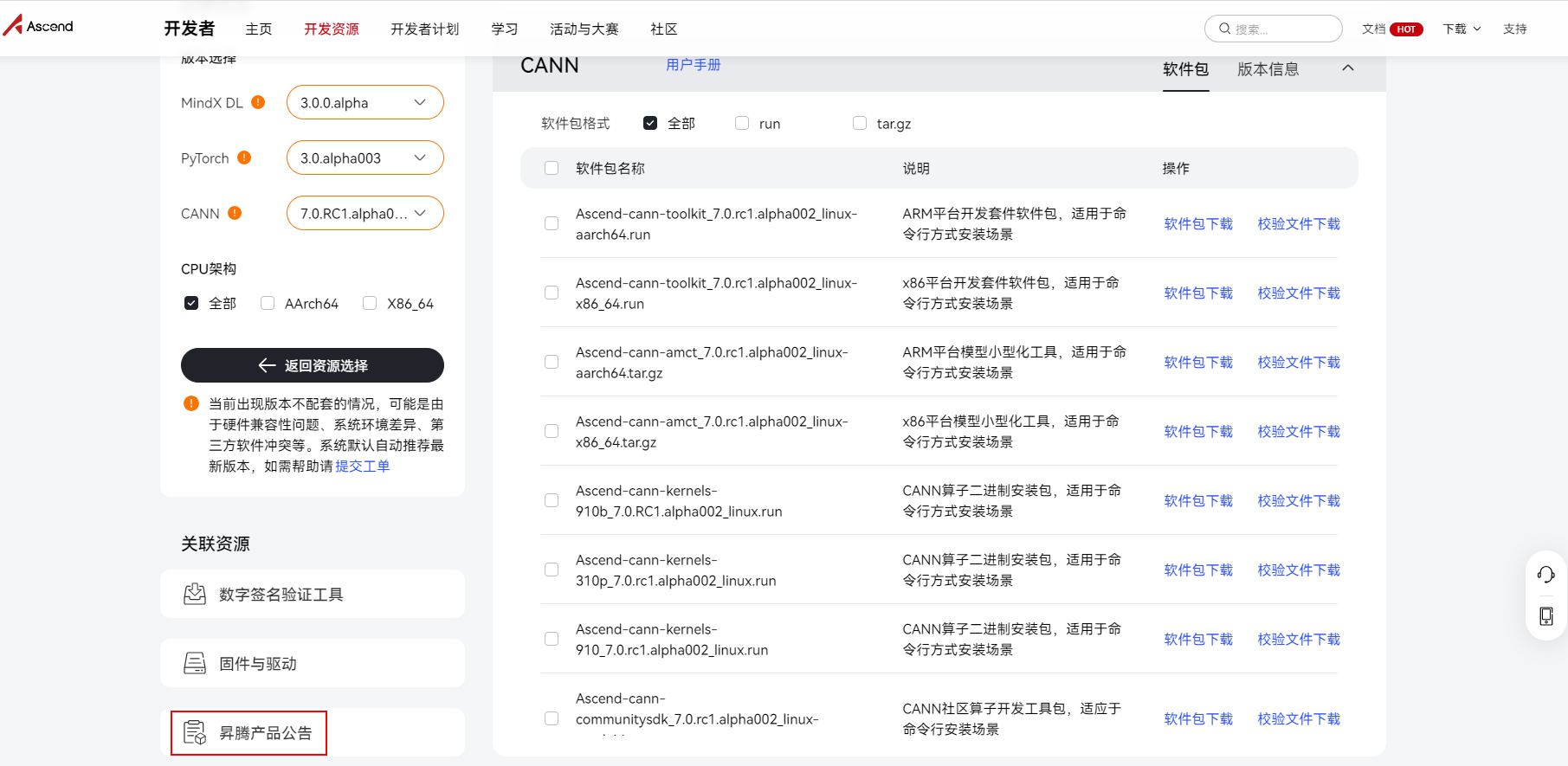Select the toolkit linux-x86_64.run package checkbox
This screenshot has width=1568, height=766.
click(x=552, y=293)
